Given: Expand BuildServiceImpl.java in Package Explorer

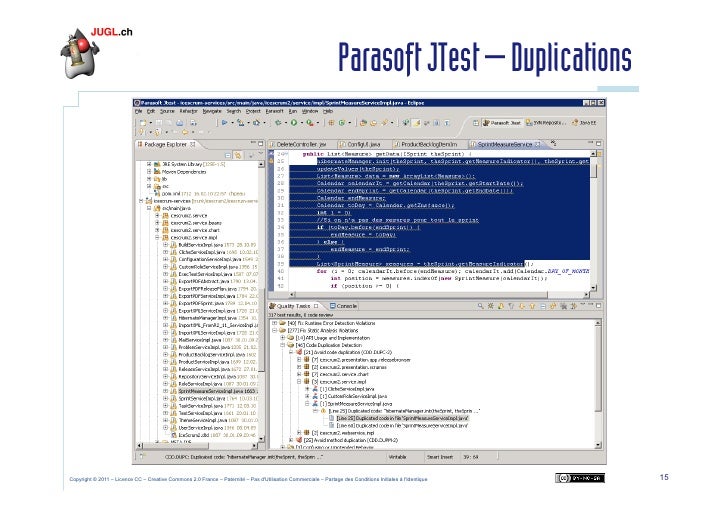Looking at the screenshot, I should (x=165, y=245).
